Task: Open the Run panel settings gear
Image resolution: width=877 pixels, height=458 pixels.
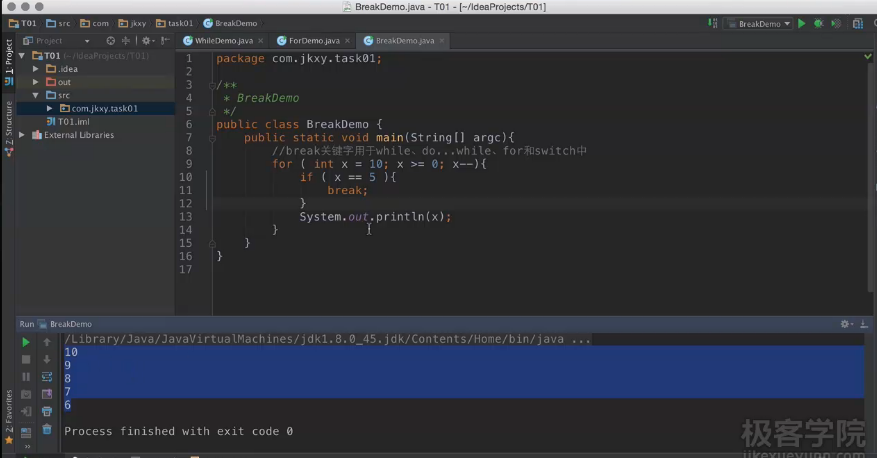Action: pyautogui.click(x=845, y=324)
